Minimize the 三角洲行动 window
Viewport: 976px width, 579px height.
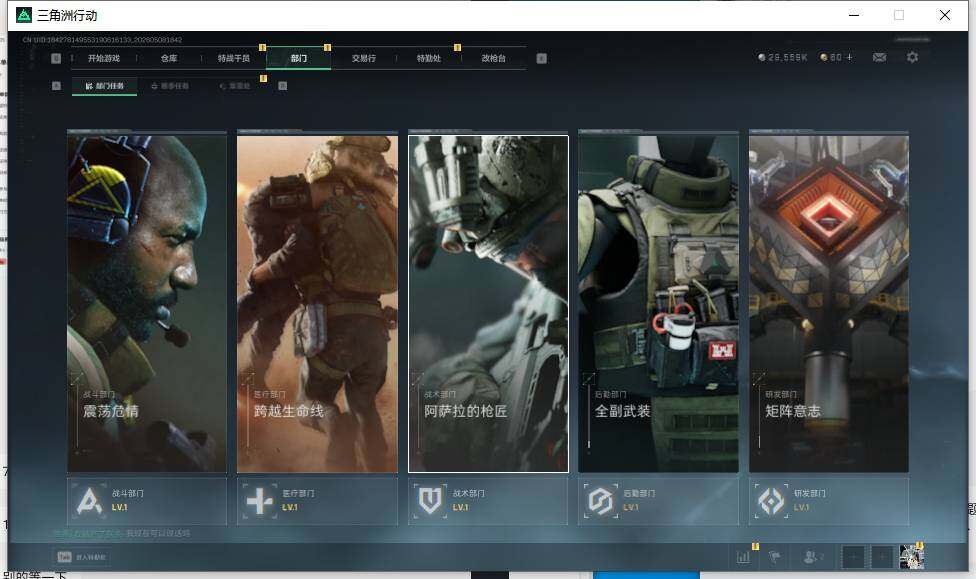point(854,15)
